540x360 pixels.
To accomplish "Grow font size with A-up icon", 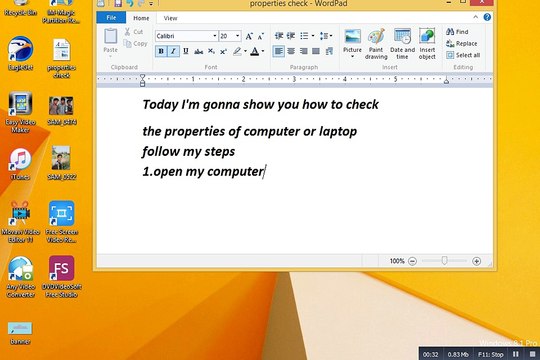I will point(249,36).
